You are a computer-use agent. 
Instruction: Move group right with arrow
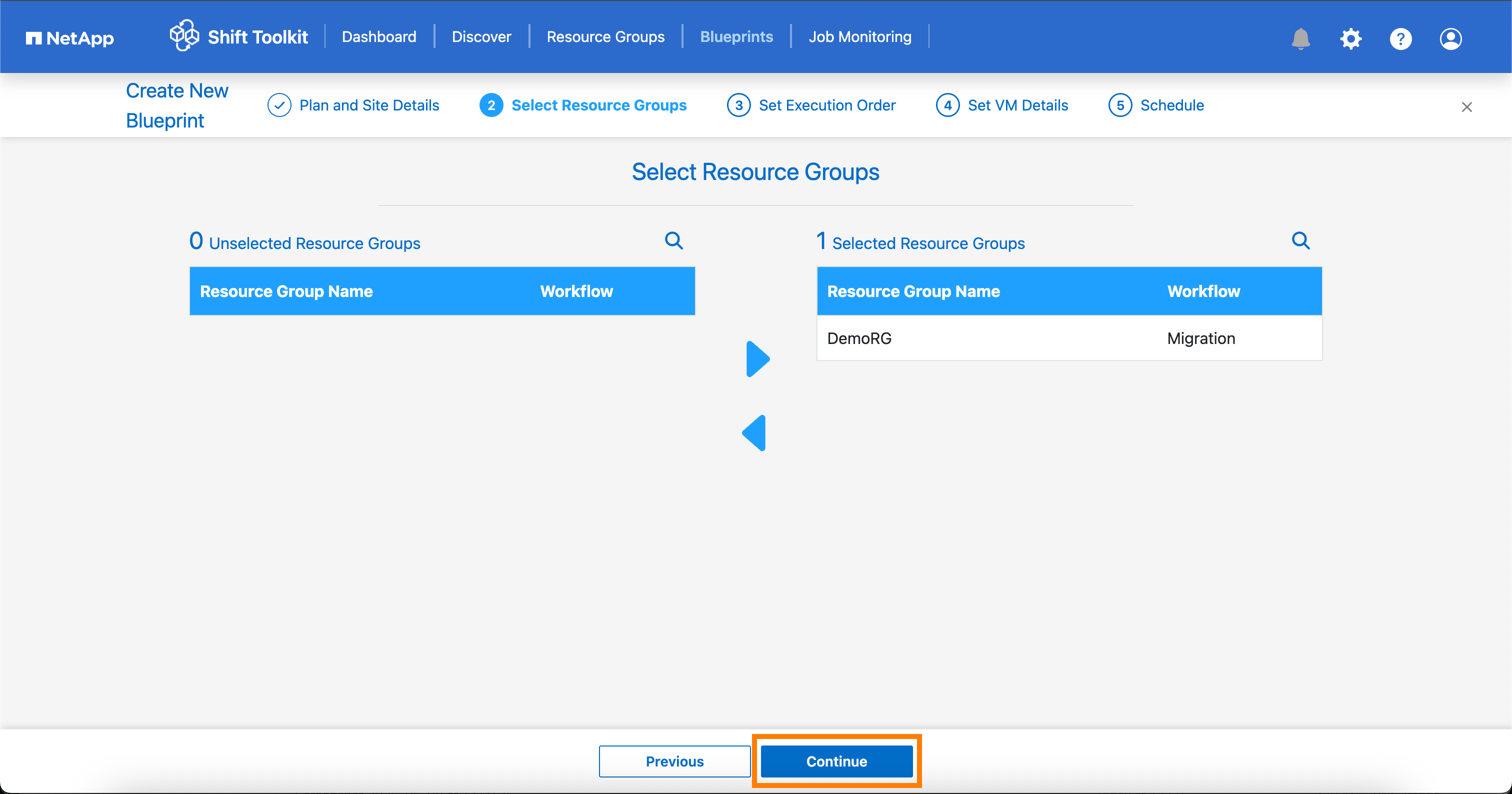click(x=758, y=358)
